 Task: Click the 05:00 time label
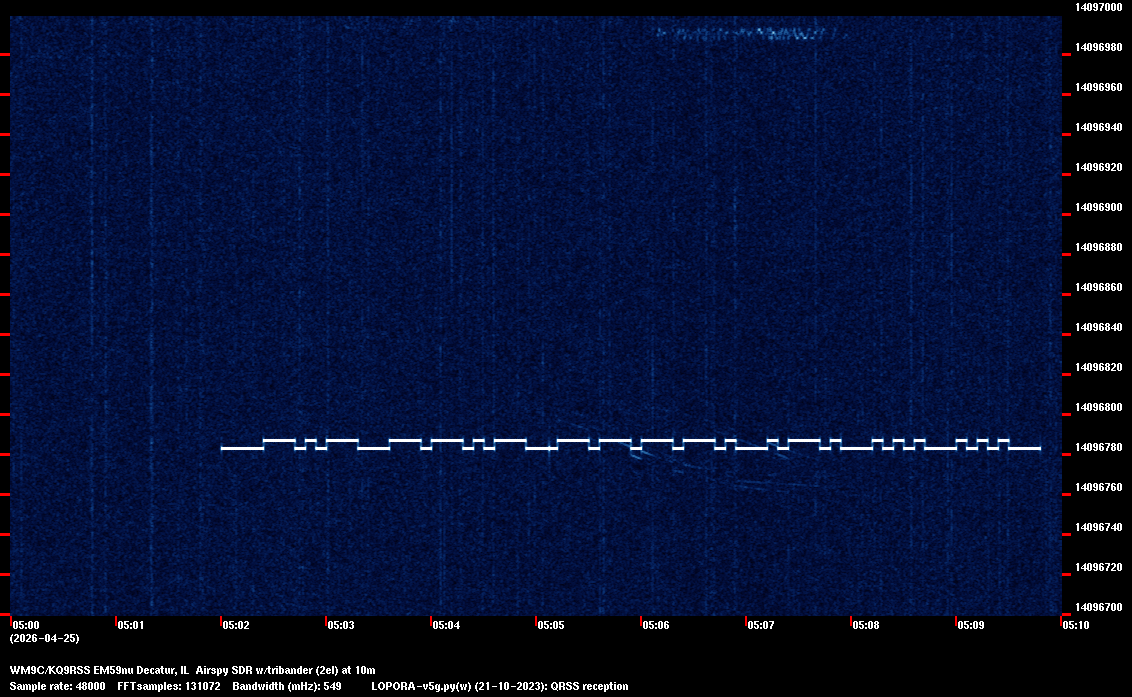tap(25, 625)
